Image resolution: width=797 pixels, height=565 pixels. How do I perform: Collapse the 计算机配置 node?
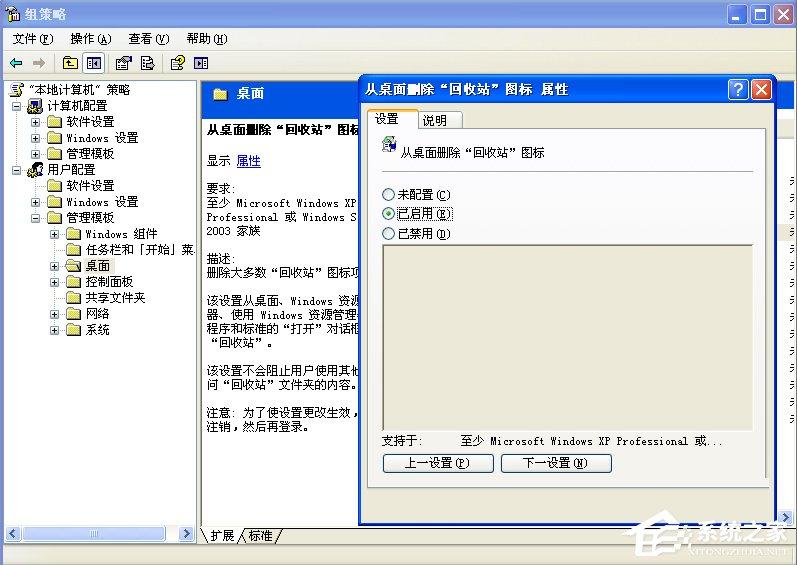point(17,106)
